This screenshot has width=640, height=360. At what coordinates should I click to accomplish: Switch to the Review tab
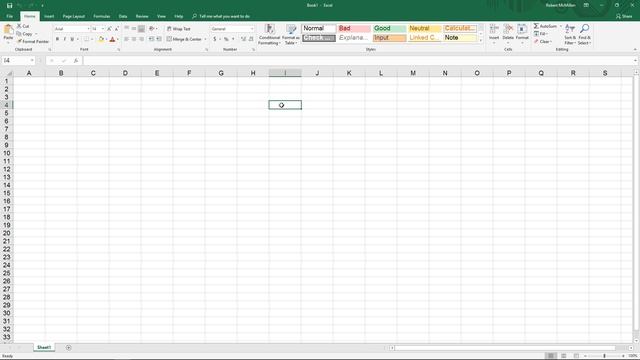click(142, 16)
